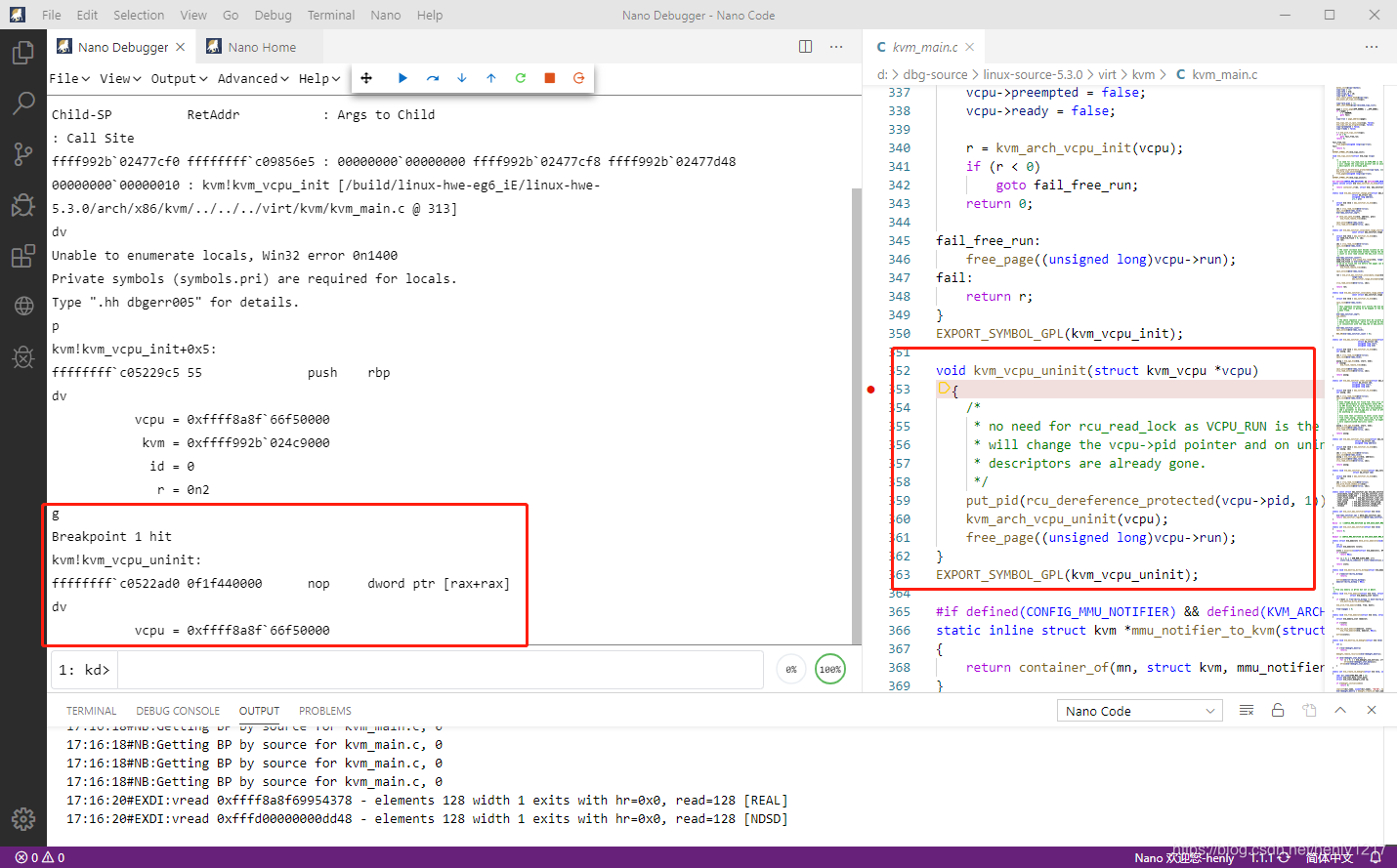1397x868 pixels.
Task: Open the Debug menu in the title bar
Action: tap(273, 15)
